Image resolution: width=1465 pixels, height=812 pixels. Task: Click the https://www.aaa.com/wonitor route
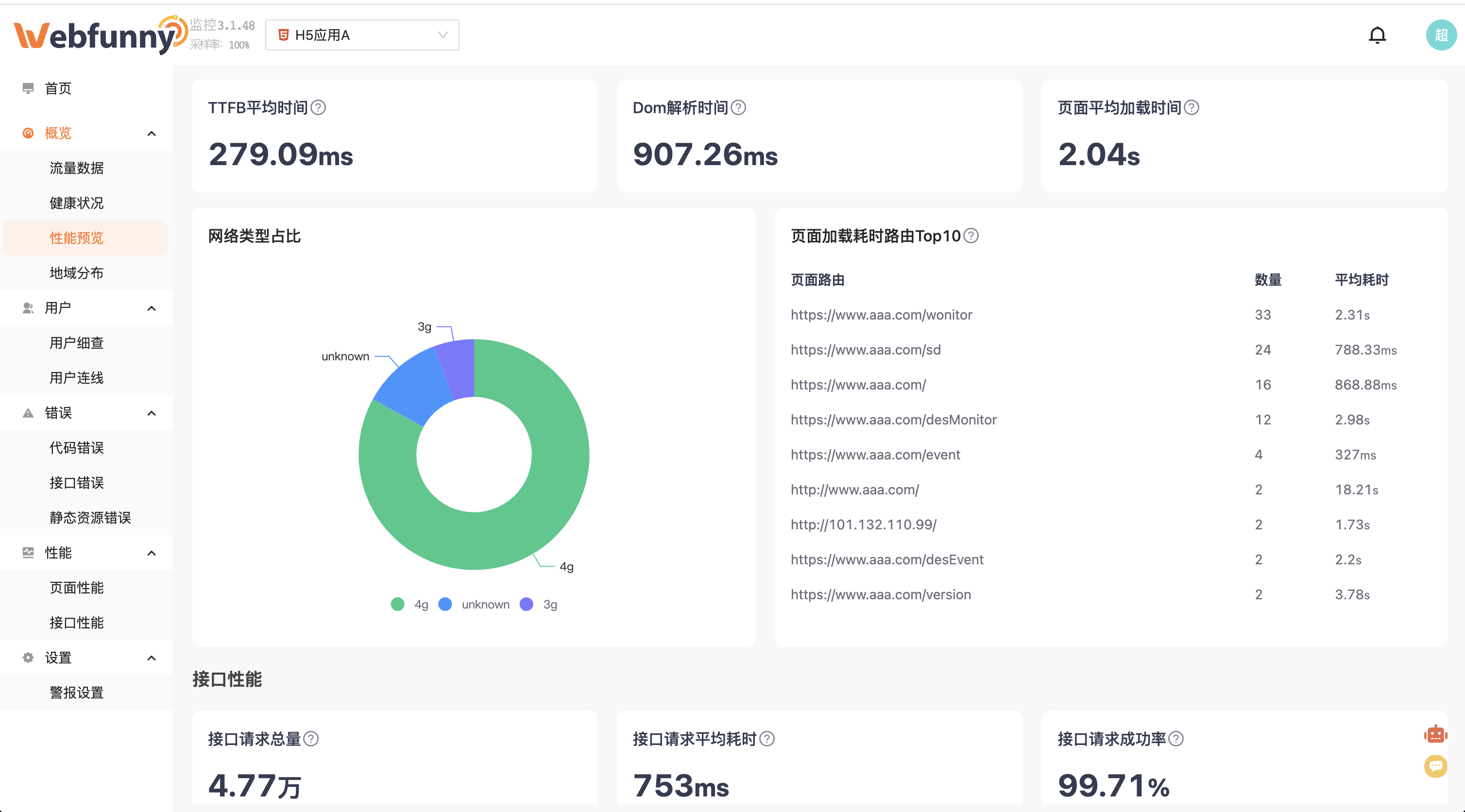pos(881,314)
